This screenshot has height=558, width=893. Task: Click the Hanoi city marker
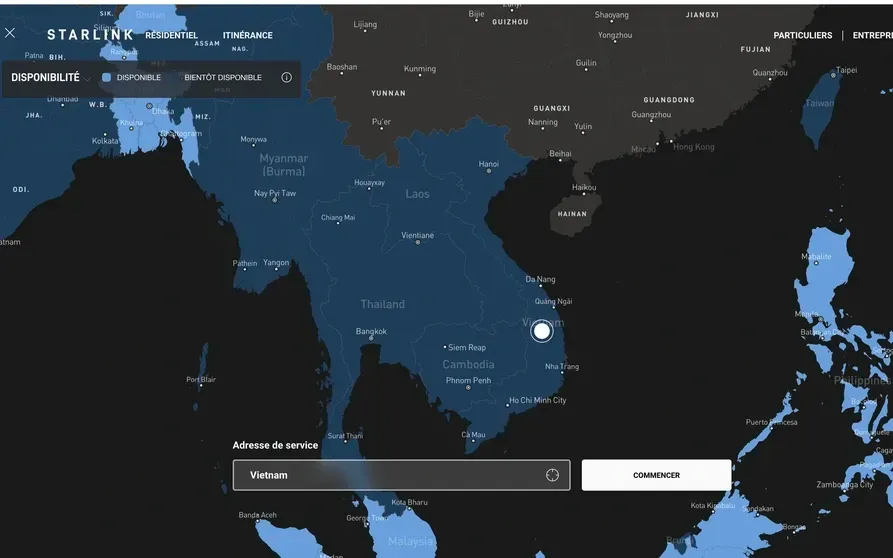pyautogui.click(x=488, y=172)
